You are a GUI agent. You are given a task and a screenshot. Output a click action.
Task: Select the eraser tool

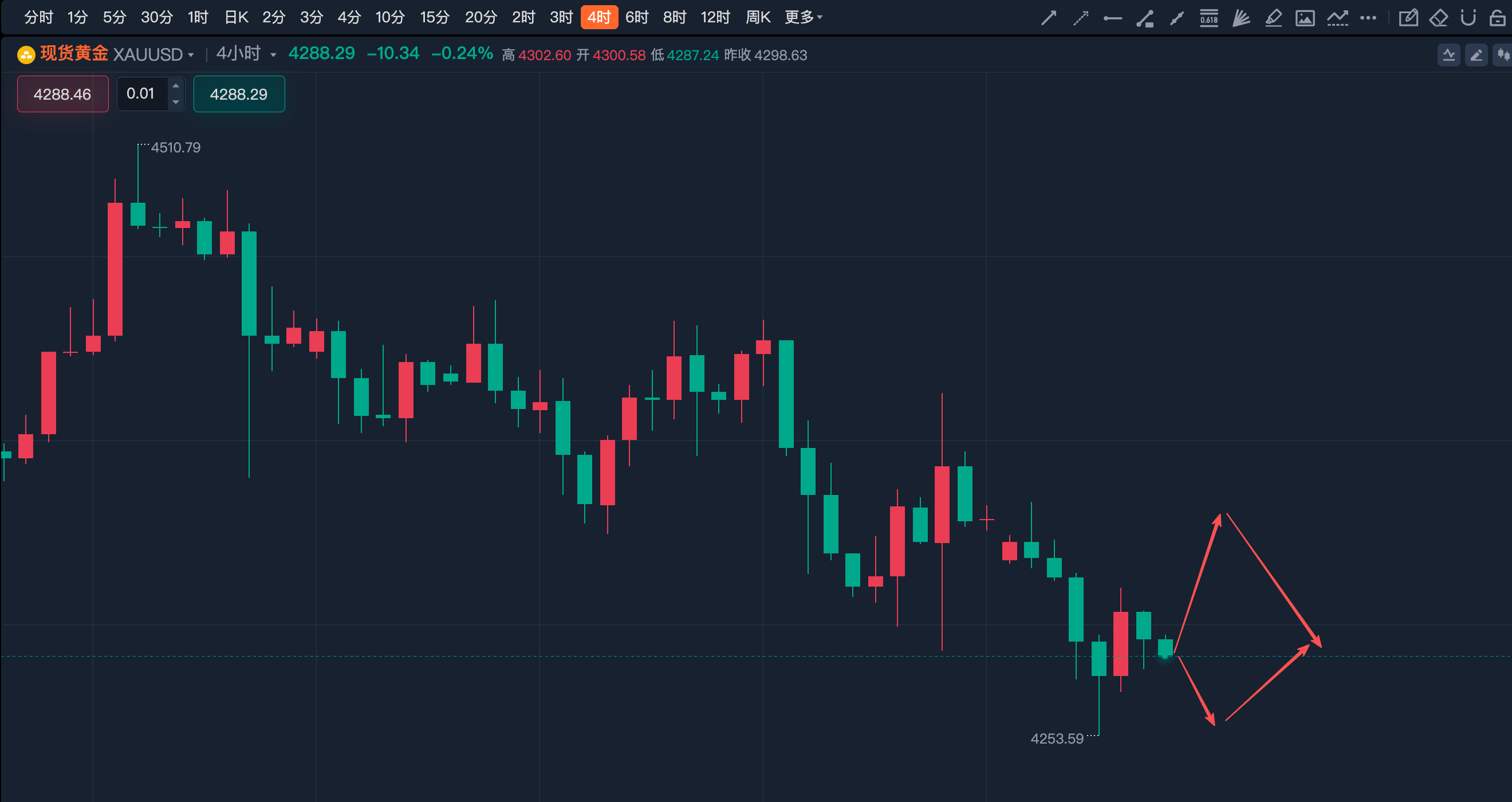1438,18
